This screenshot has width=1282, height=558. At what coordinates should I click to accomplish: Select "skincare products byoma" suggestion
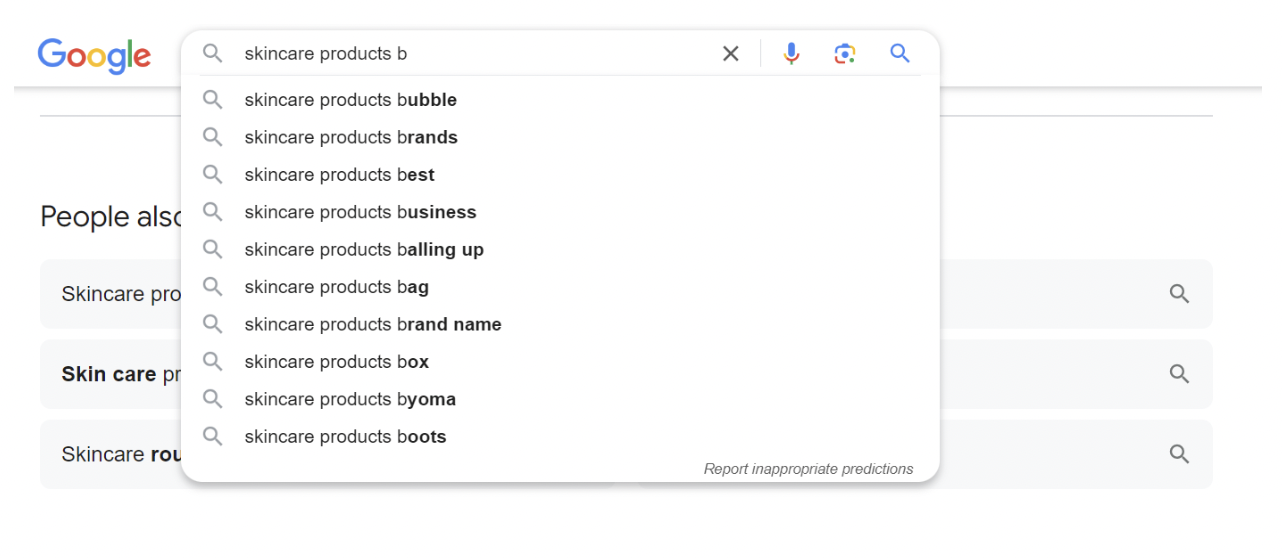[x=349, y=399]
